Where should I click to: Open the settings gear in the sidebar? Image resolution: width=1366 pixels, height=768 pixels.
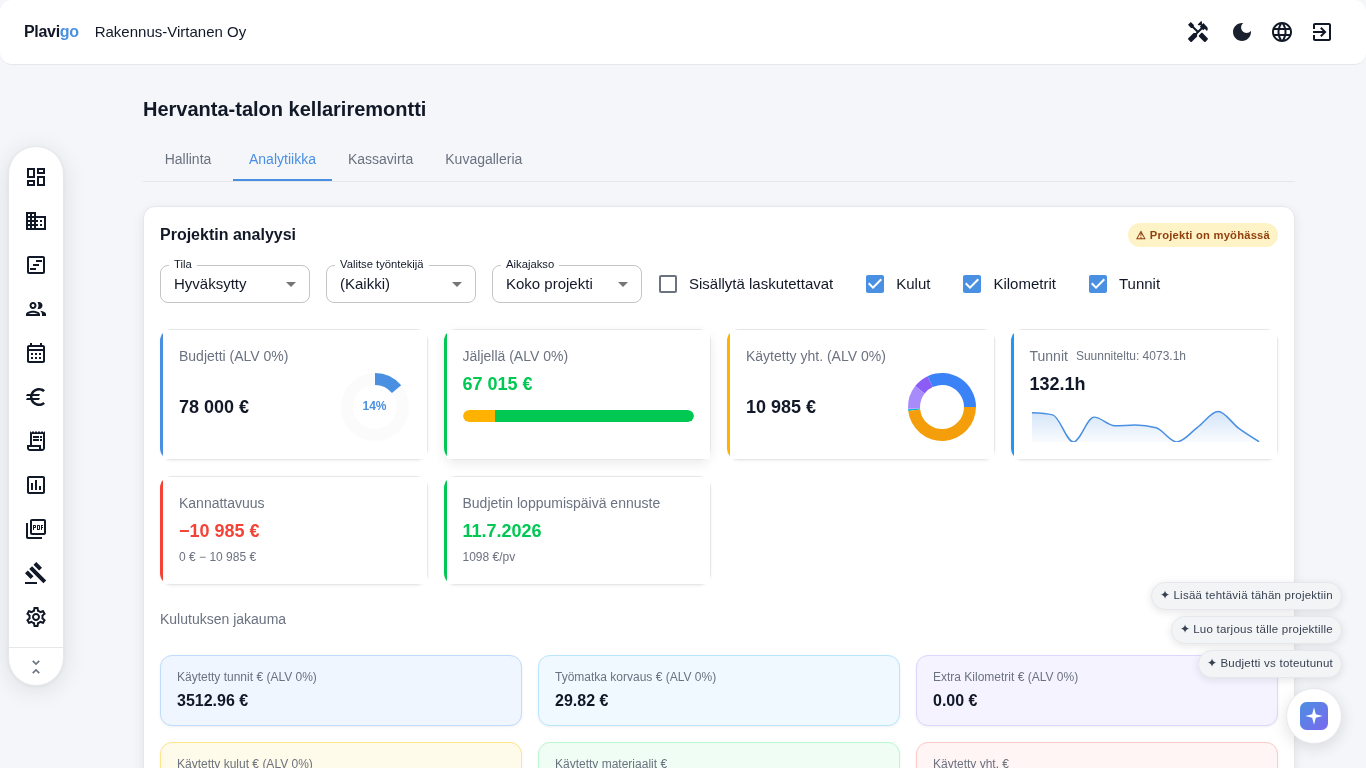(x=36, y=617)
